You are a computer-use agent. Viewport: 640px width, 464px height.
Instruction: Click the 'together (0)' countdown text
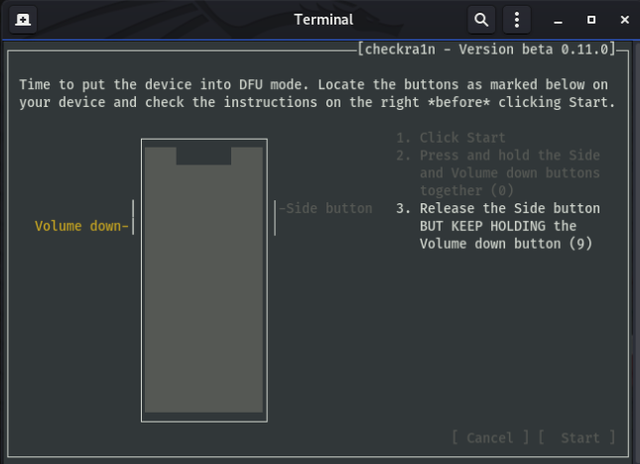(x=467, y=191)
